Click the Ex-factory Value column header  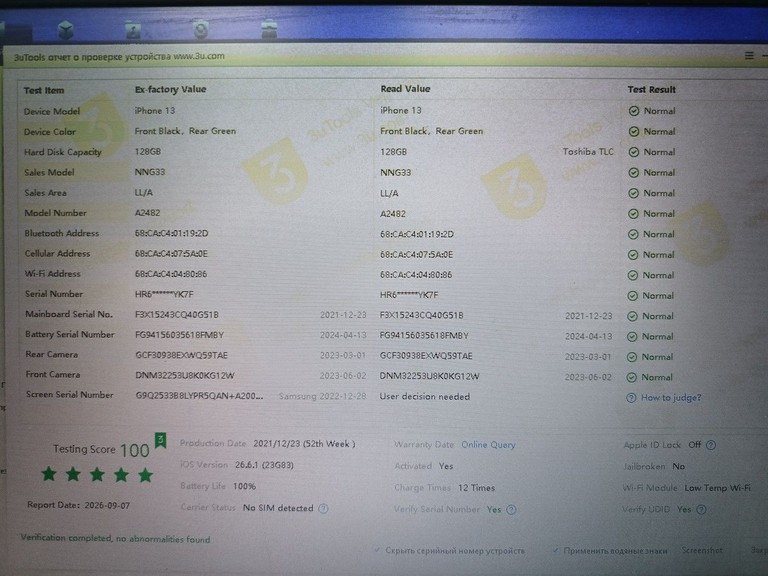[170, 89]
